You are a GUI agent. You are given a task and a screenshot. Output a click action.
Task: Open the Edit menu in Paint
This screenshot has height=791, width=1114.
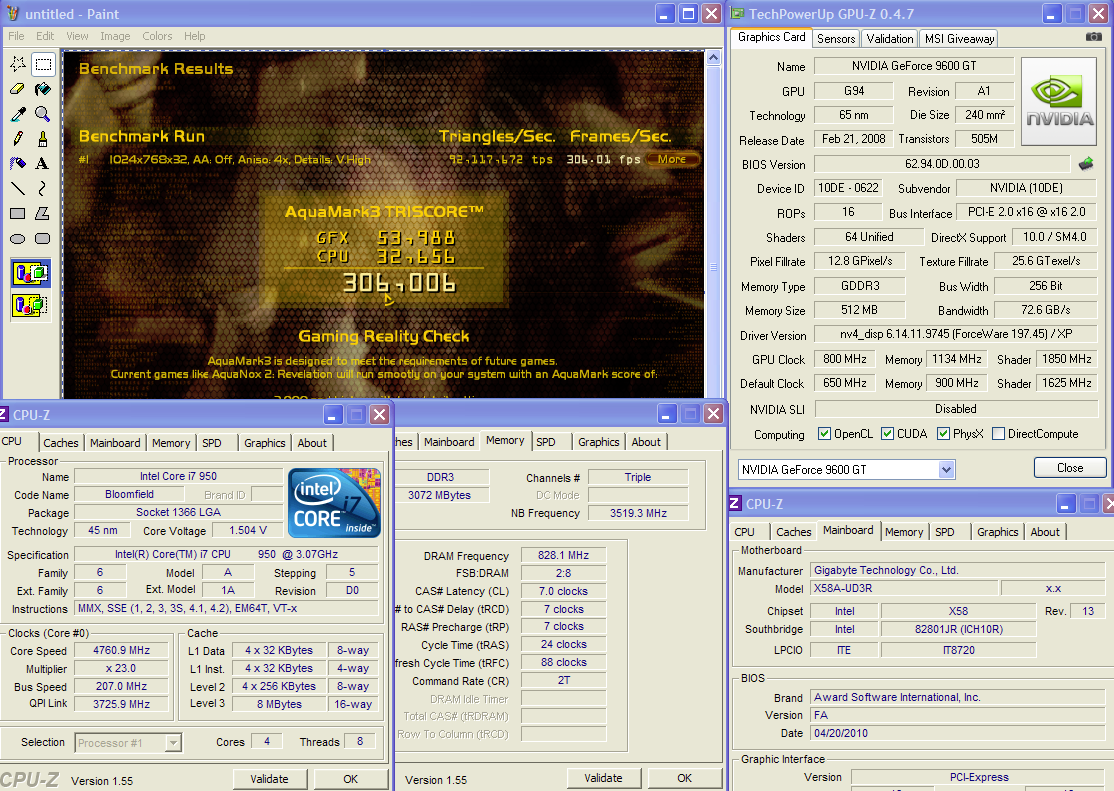point(45,36)
